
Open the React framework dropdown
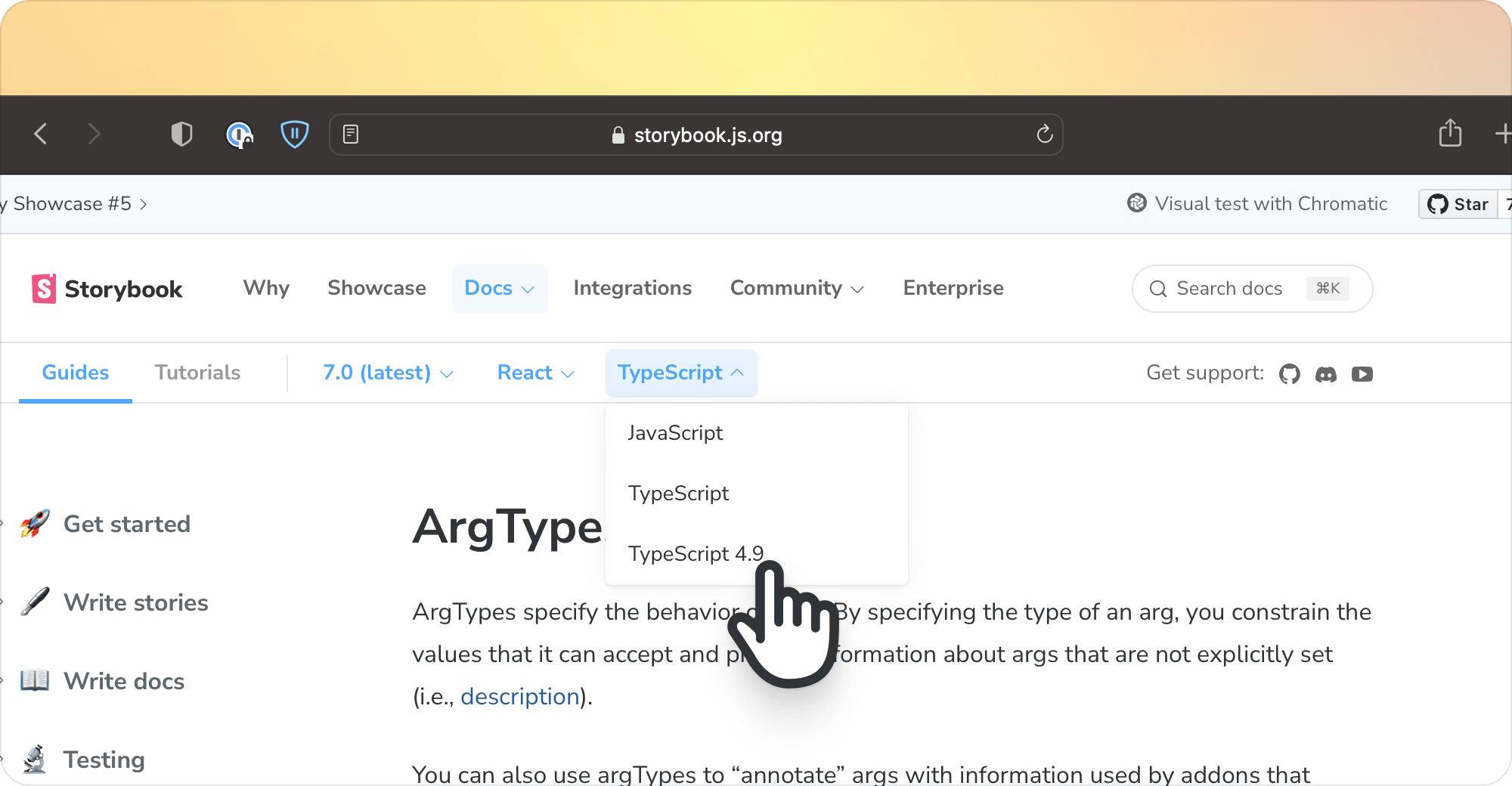click(x=534, y=373)
